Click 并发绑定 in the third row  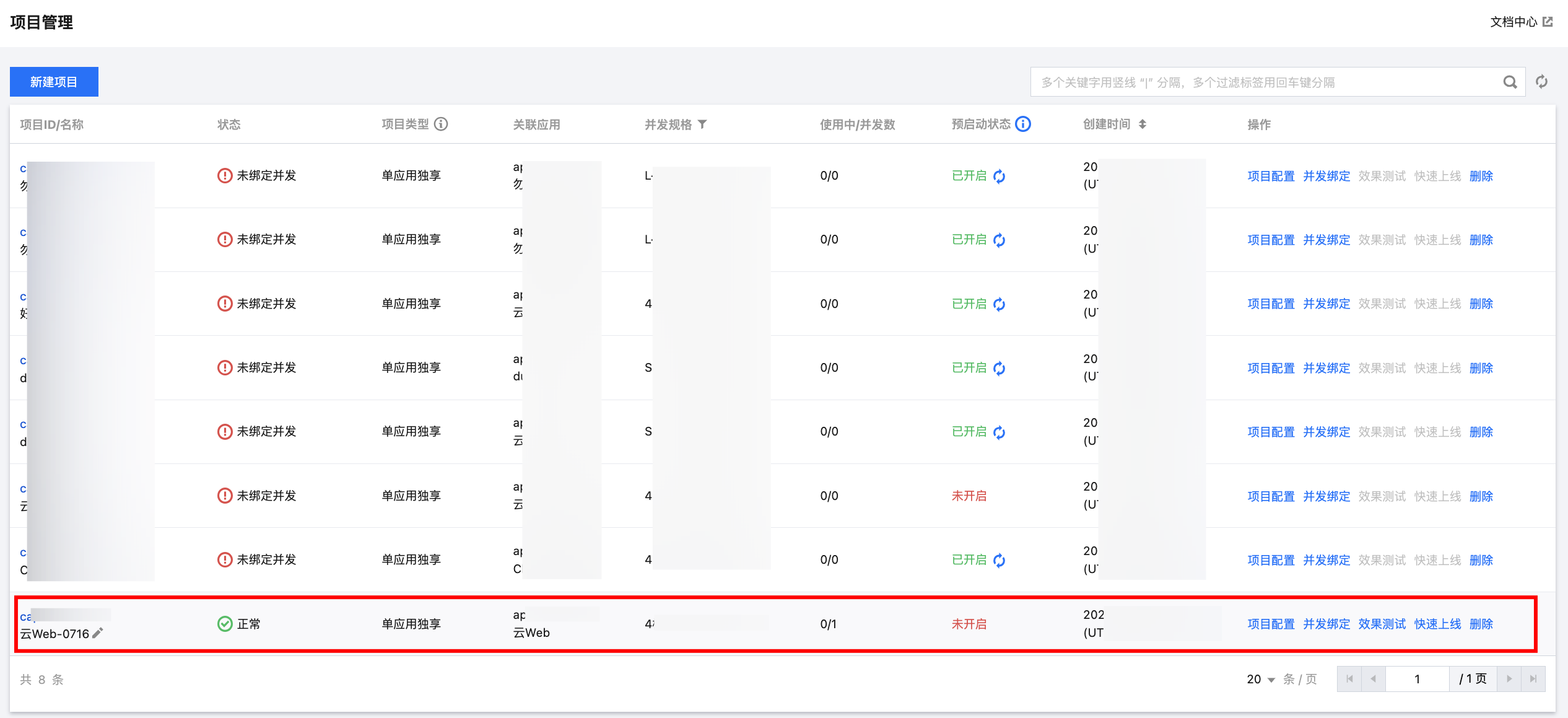click(x=1326, y=304)
